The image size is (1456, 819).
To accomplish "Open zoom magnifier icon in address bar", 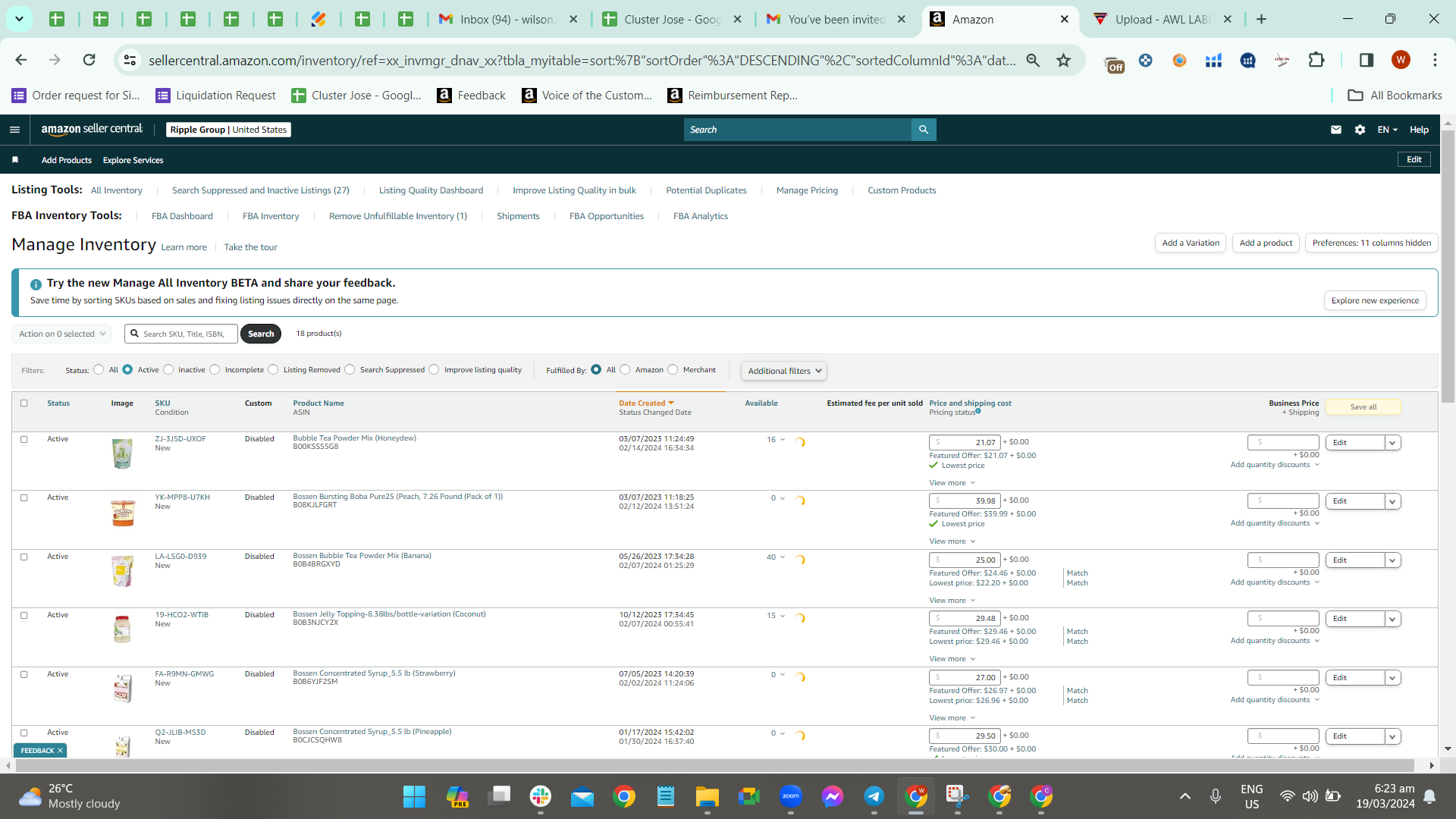I will [1033, 60].
